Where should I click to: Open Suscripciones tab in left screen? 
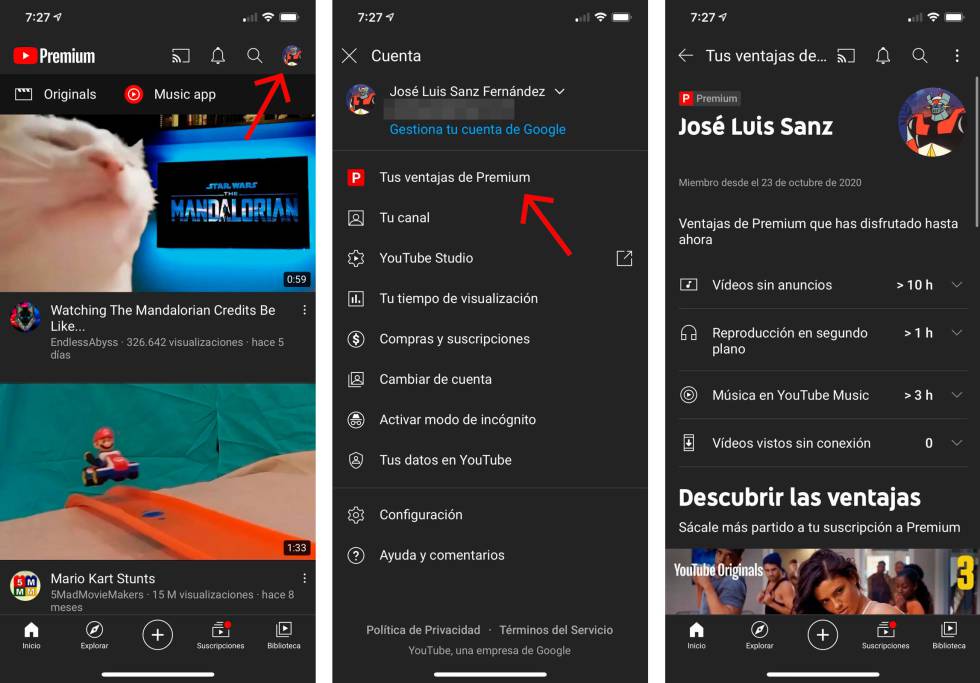(x=221, y=636)
